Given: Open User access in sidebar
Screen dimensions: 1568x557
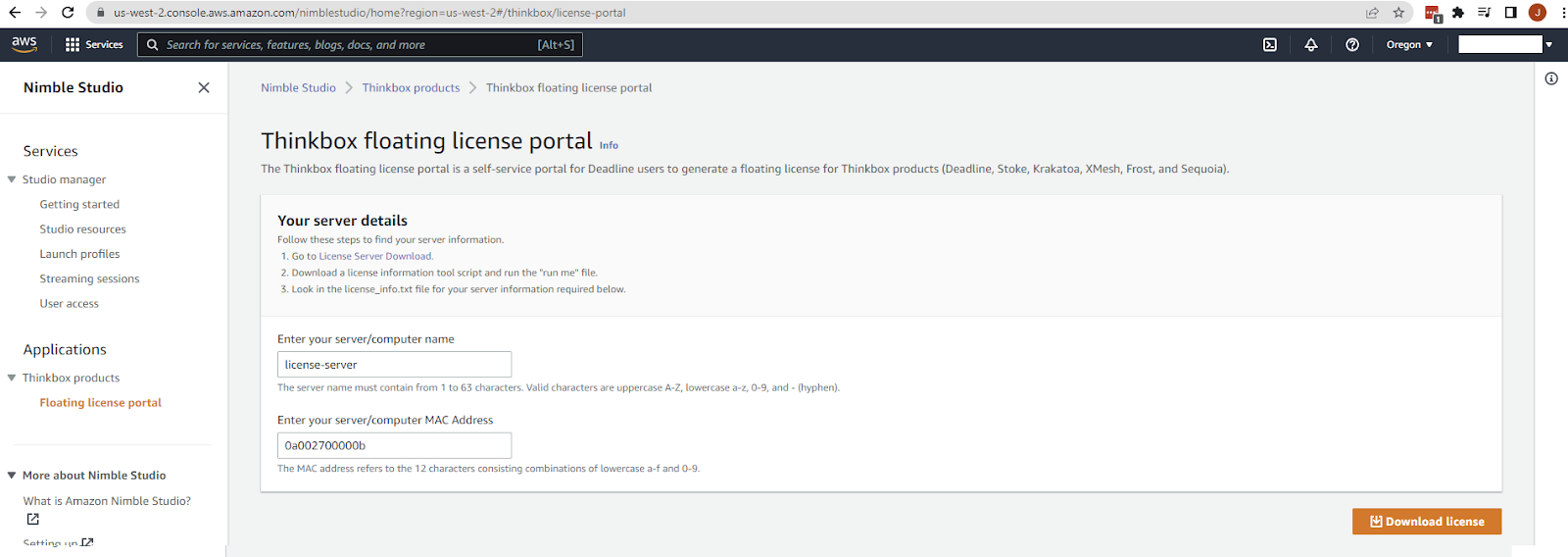Looking at the screenshot, I should 69,303.
